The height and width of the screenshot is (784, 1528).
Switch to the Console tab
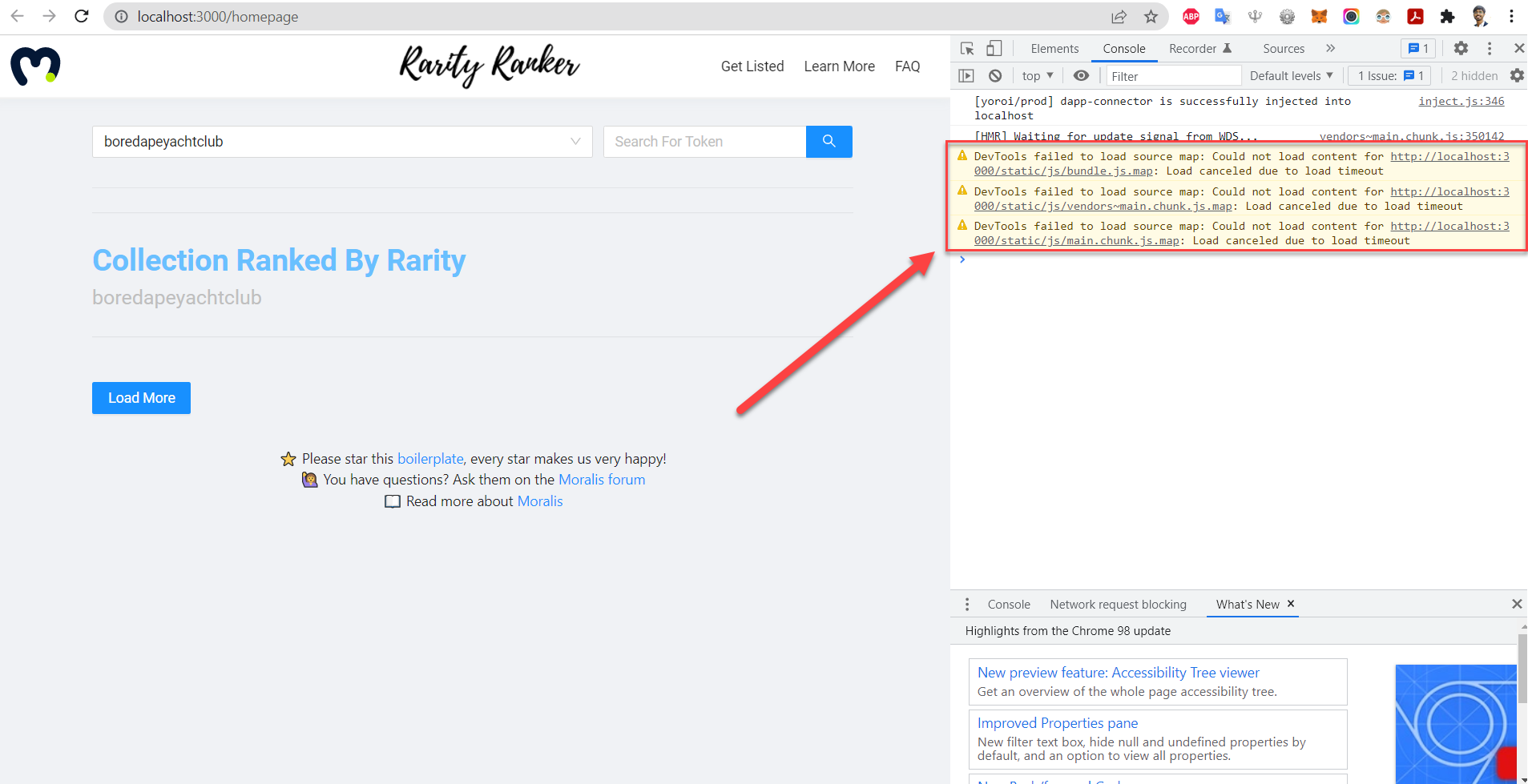1124,49
